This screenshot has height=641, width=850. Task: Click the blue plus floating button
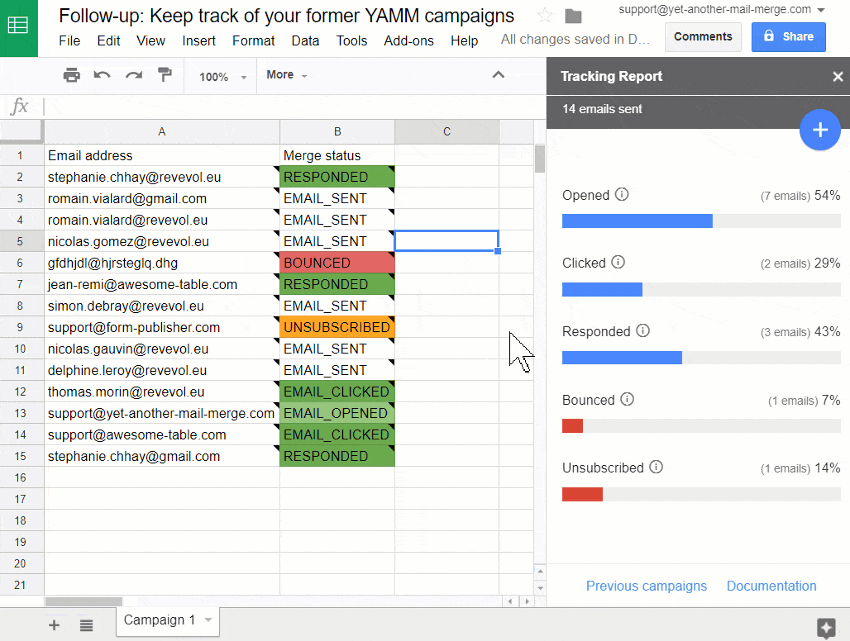click(820, 130)
